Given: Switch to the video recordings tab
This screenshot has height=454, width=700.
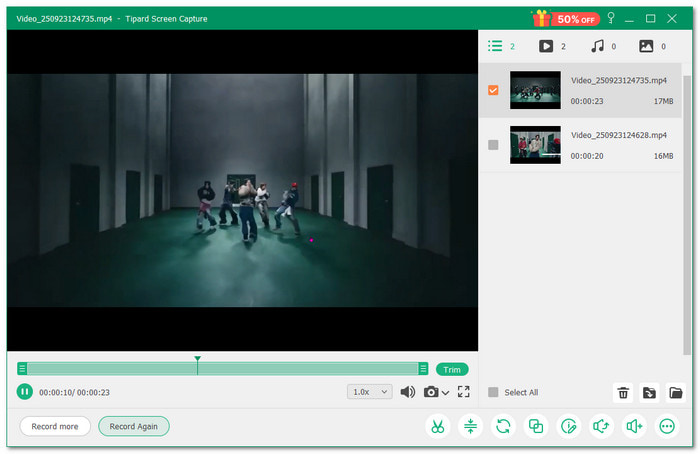Looking at the screenshot, I should (552, 46).
